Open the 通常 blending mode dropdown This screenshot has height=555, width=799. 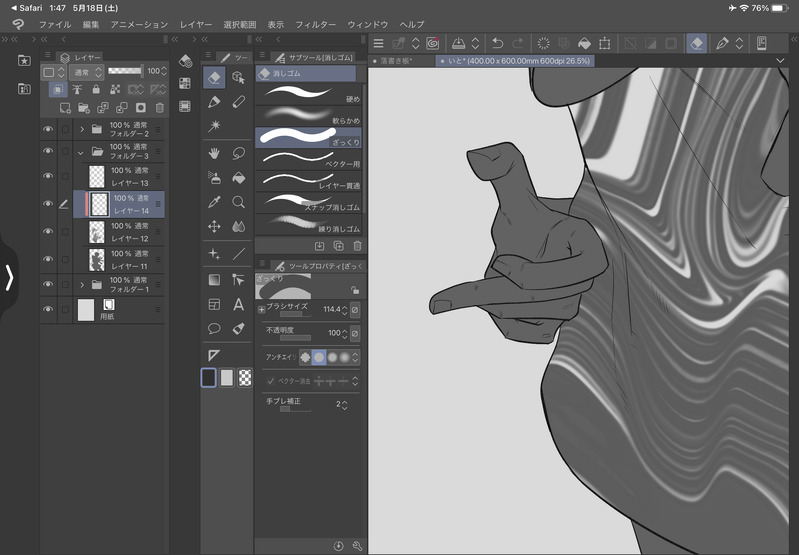click(x=86, y=72)
